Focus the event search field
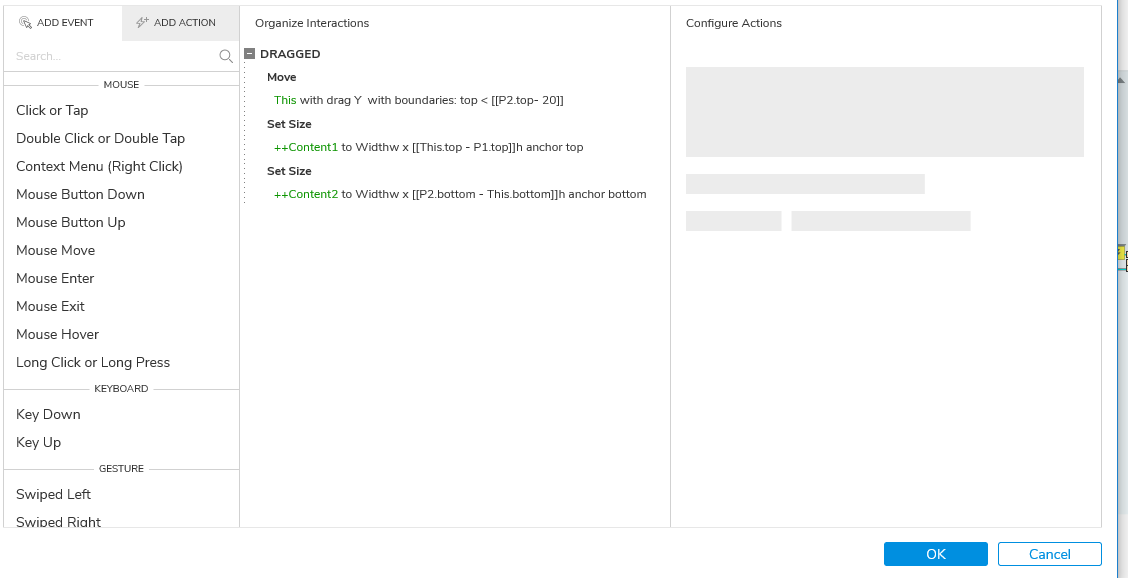 coord(110,57)
